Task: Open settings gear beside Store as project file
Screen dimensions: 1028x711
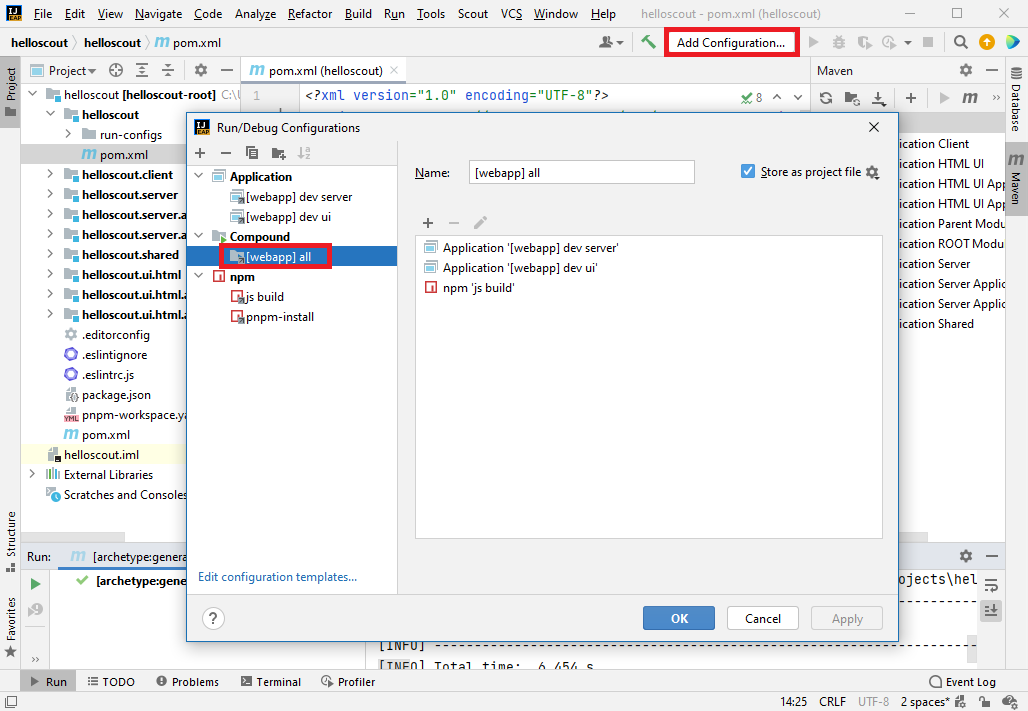Action: point(872,172)
